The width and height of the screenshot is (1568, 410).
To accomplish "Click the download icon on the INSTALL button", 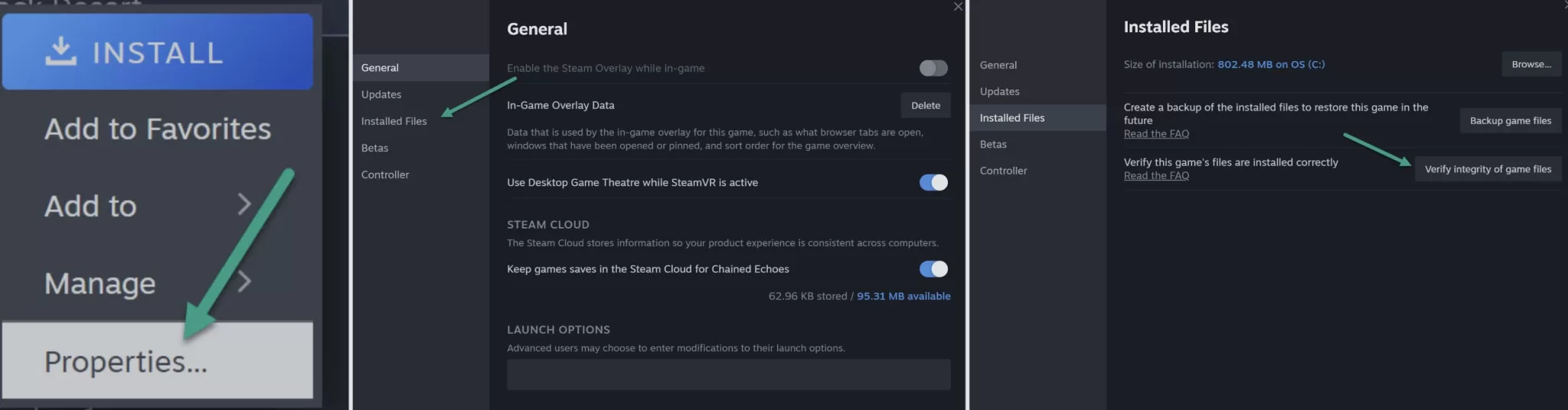I will (61, 51).
